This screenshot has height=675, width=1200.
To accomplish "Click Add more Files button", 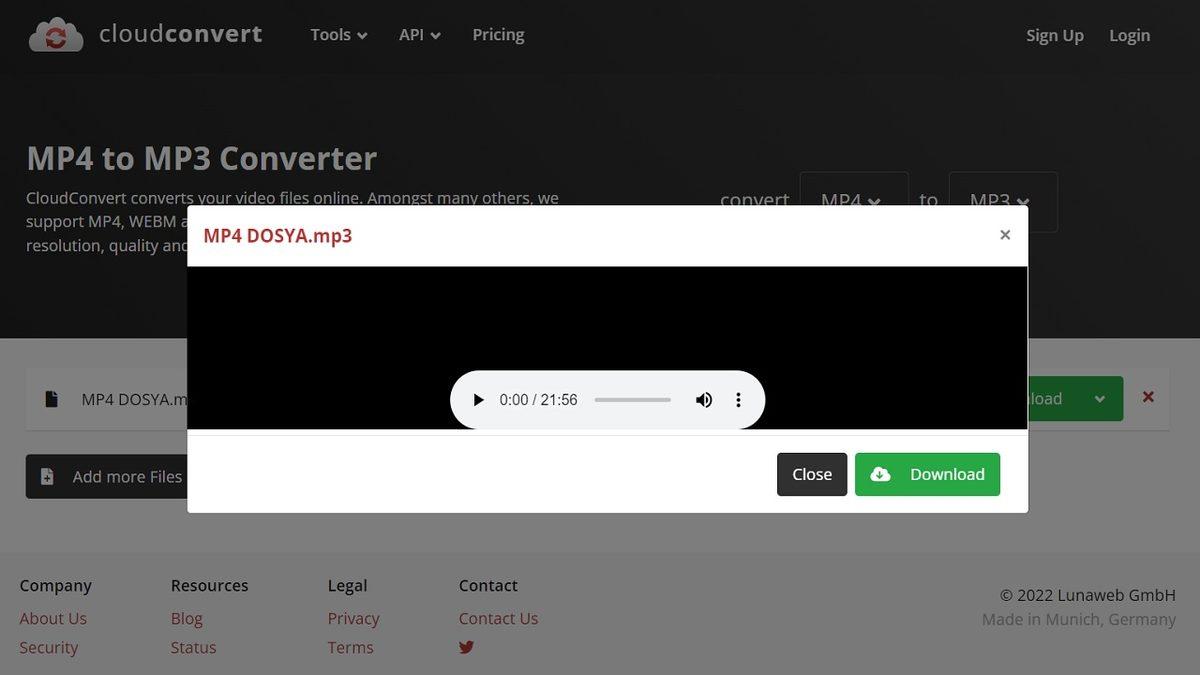I will tap(107, 477).
